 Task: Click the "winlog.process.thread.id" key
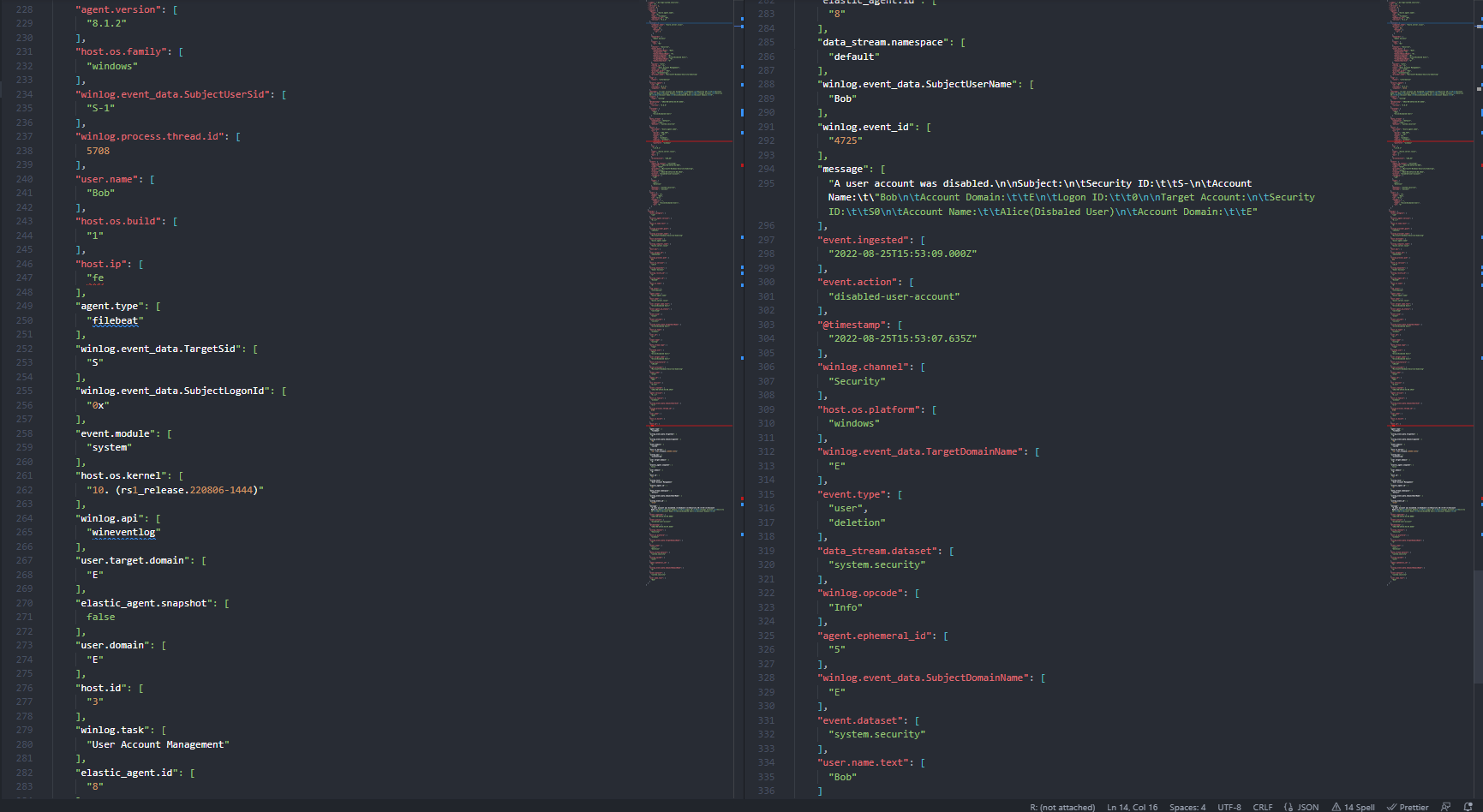coord(149,137)
